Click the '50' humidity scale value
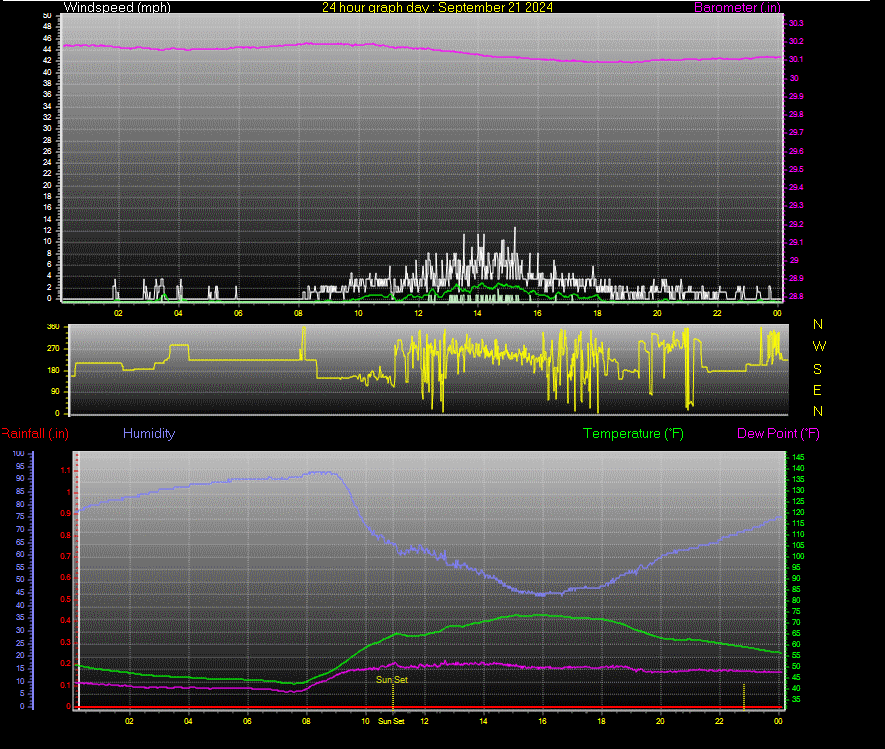The image size is (885, 749). coord(20,580)
